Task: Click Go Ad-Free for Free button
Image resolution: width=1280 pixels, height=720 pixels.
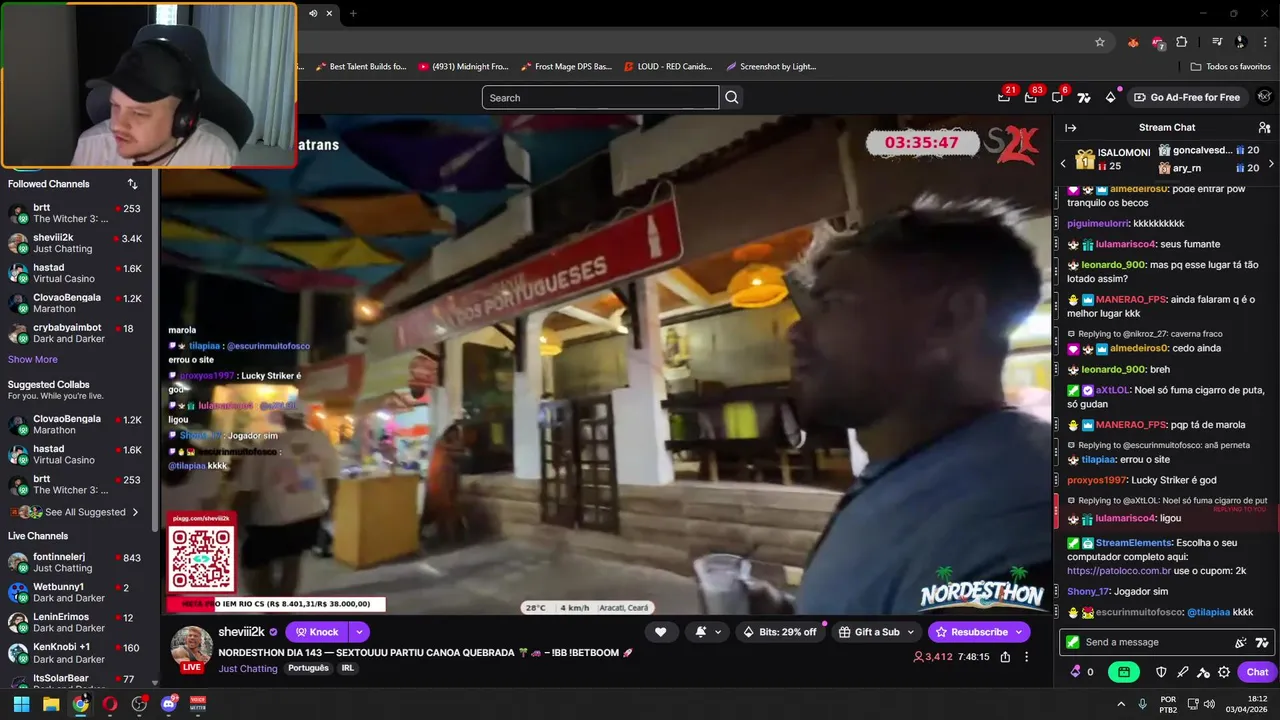Action: tap(1187, 97)
